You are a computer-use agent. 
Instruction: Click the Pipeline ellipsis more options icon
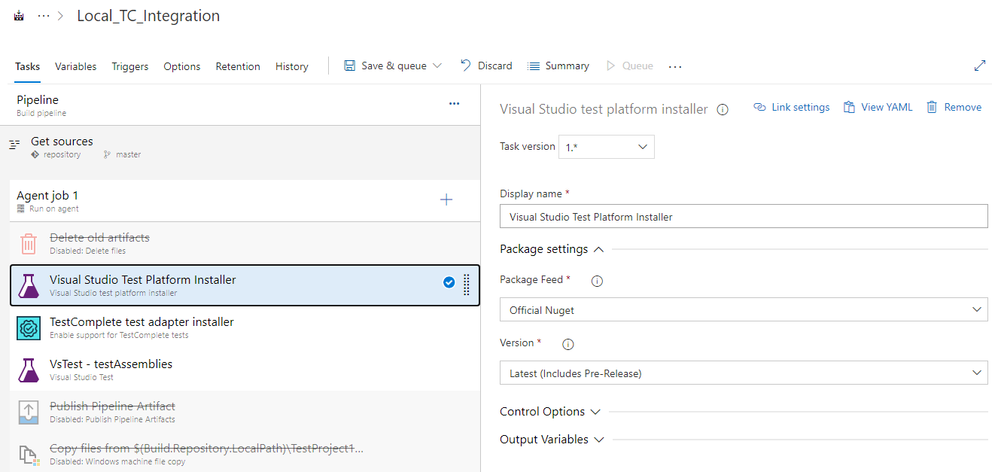454,104
